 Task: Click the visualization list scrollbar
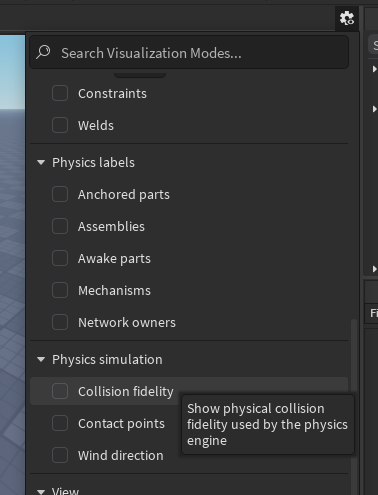[354, 407]
